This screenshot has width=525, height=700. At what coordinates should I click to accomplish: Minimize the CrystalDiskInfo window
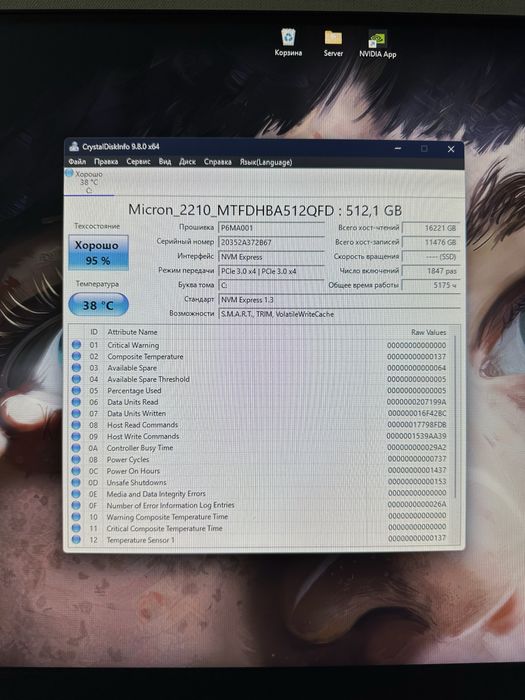coord(398,148)
